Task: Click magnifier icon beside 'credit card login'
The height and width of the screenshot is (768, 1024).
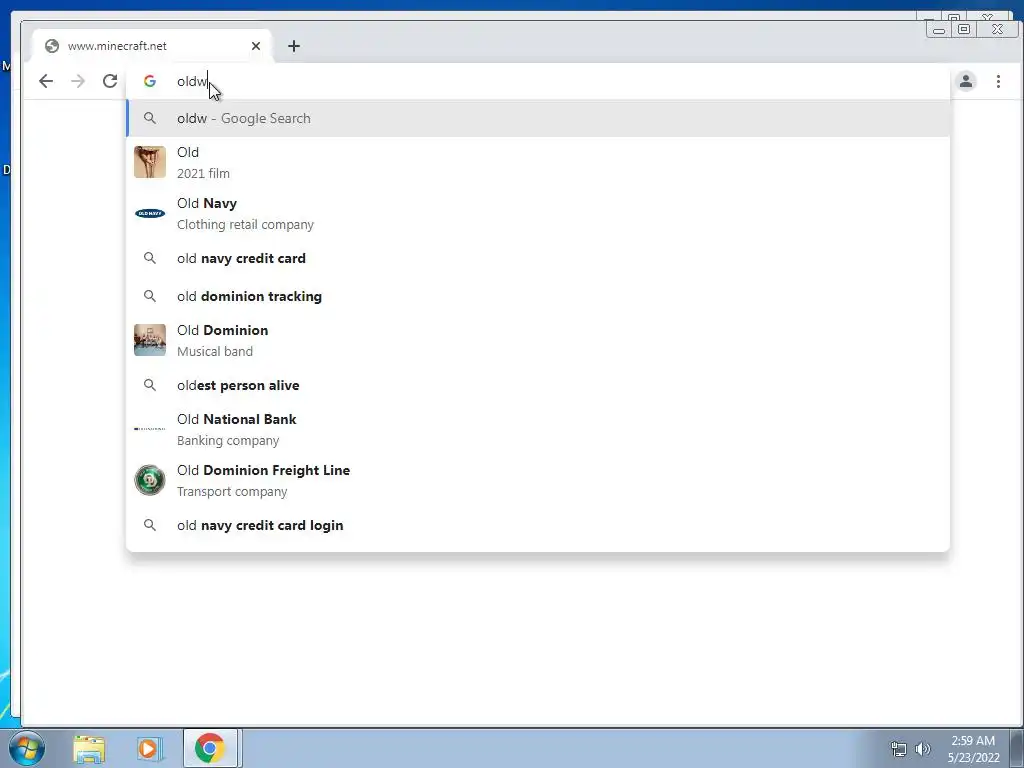Action: 150,525
